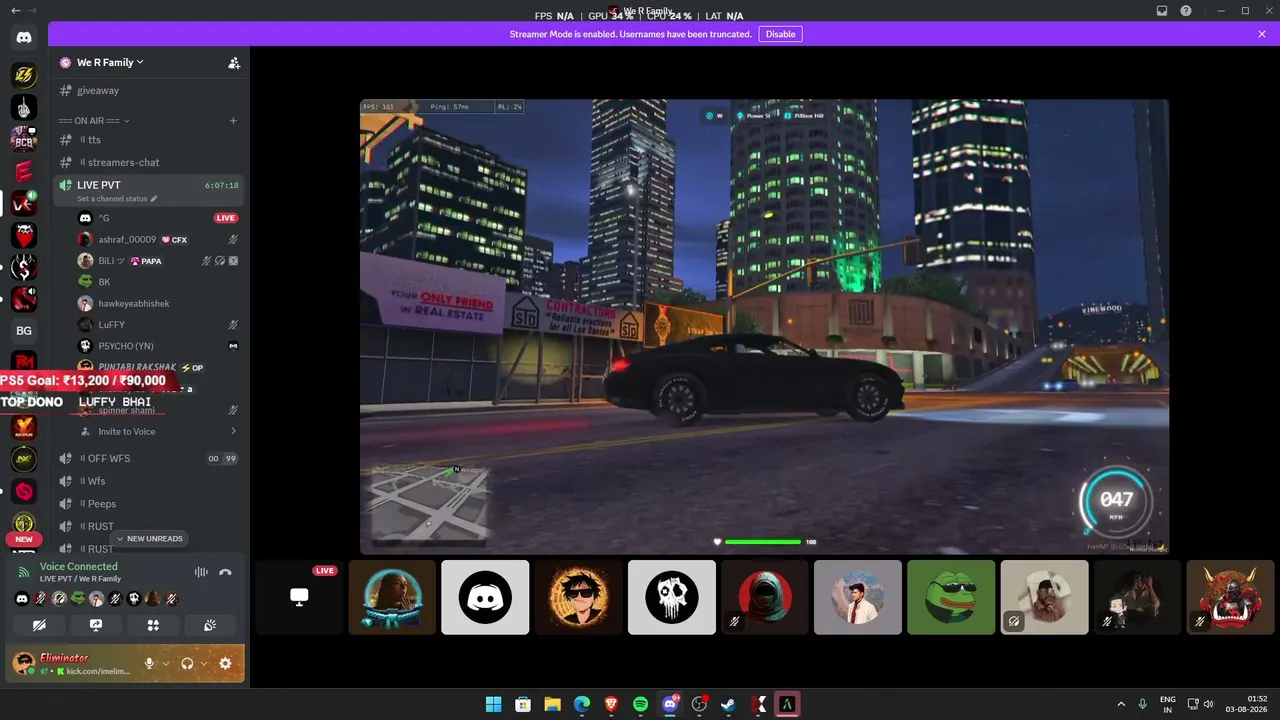Open Spotify from the taskbar
1280x720 pixels.
tap(641, 704)
